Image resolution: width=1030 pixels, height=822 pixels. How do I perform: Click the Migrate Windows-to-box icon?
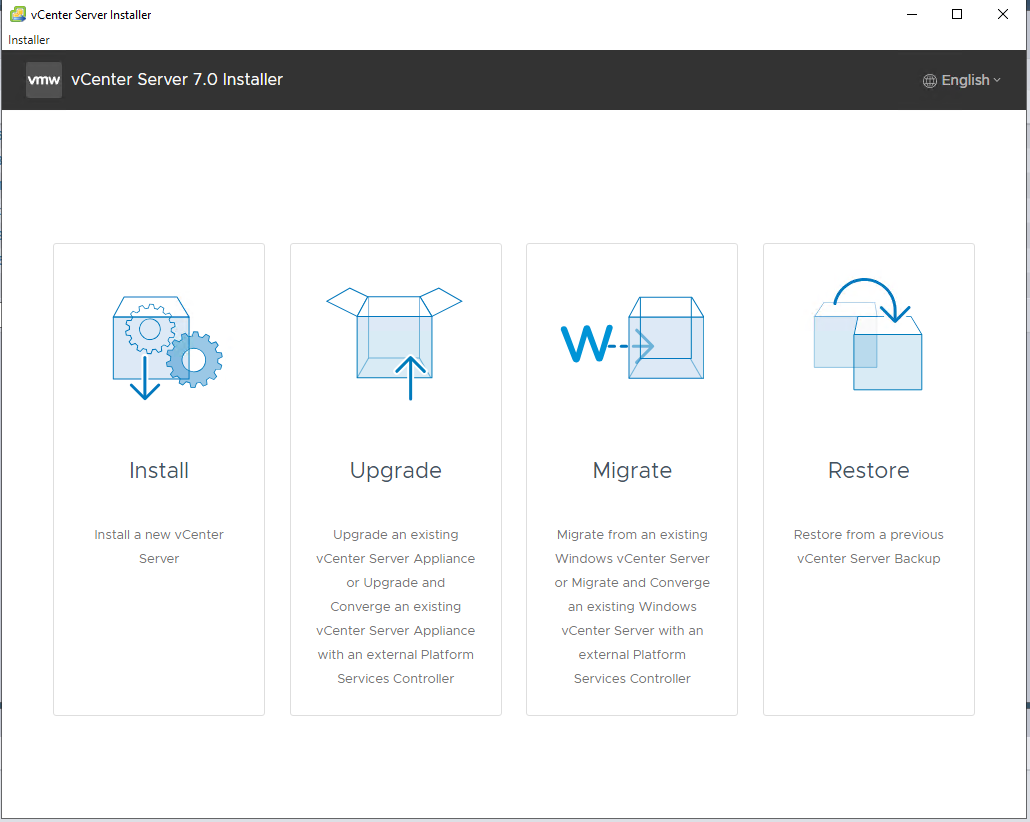click(632, 338)
